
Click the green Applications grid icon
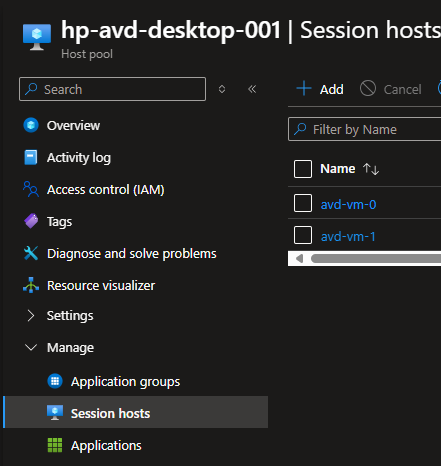point(55,445)
